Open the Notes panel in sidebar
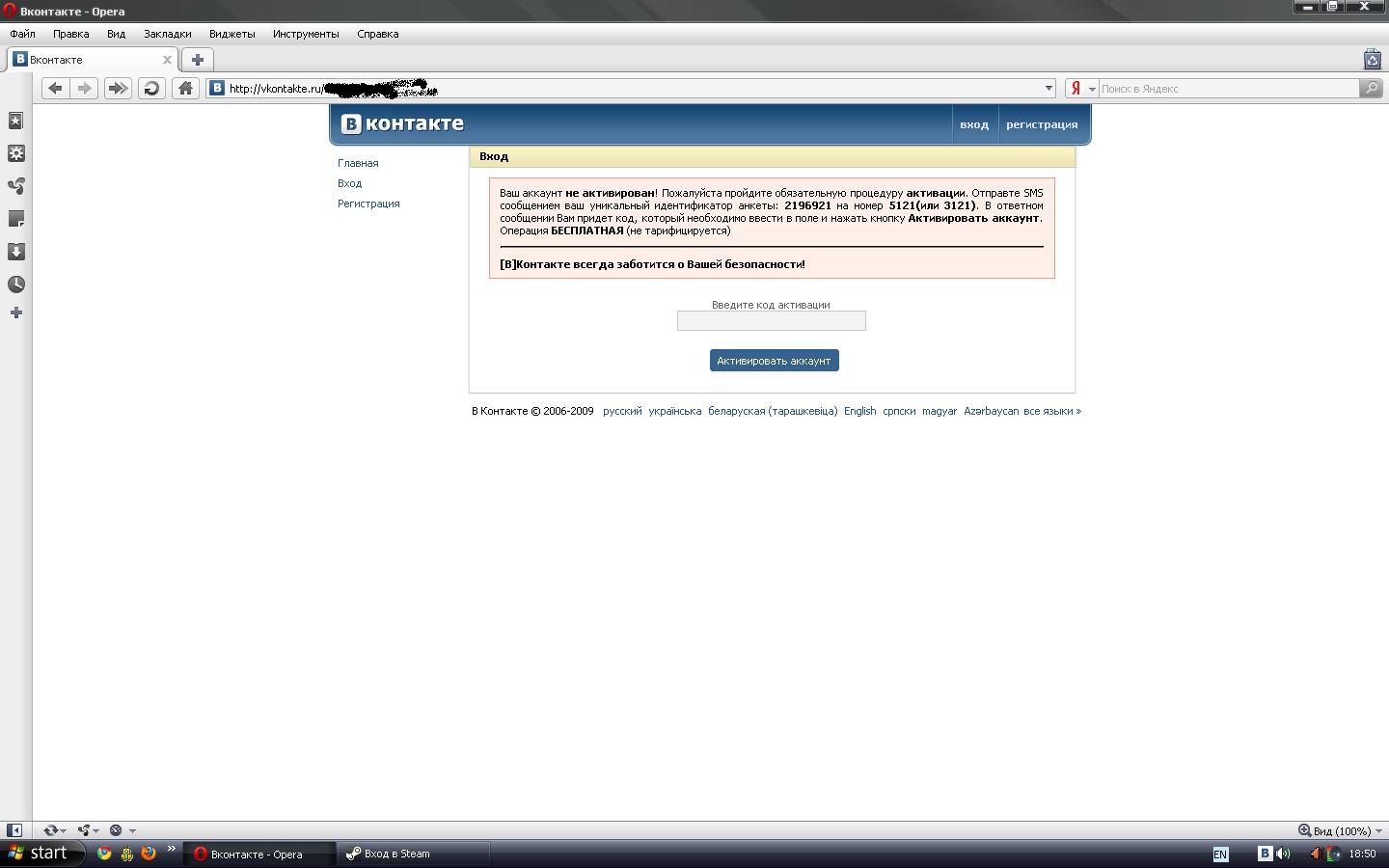 click(15, 219)
